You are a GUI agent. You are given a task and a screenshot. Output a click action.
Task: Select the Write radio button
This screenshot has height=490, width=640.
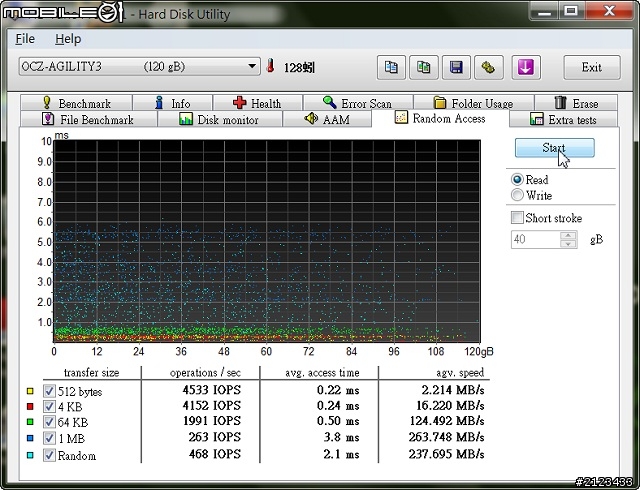click(x=517, y=195)
